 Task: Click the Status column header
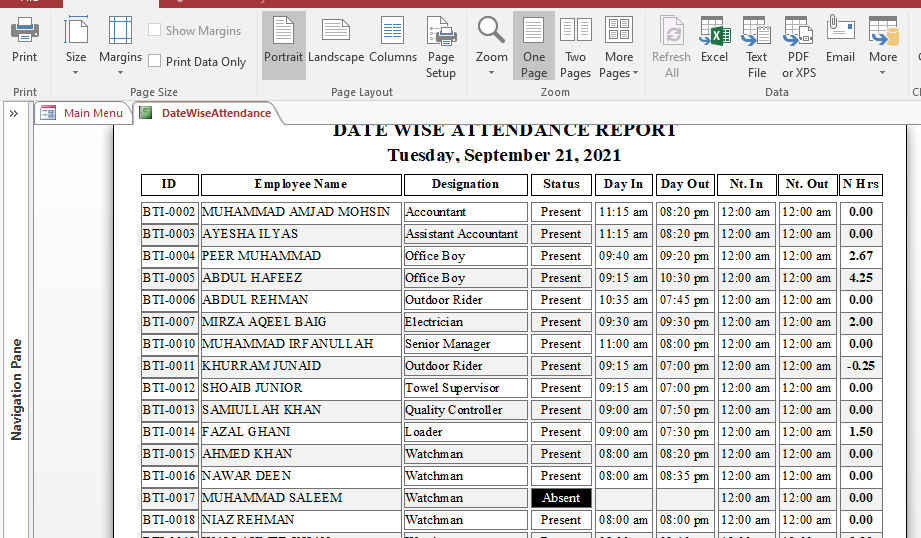point(561,184)
